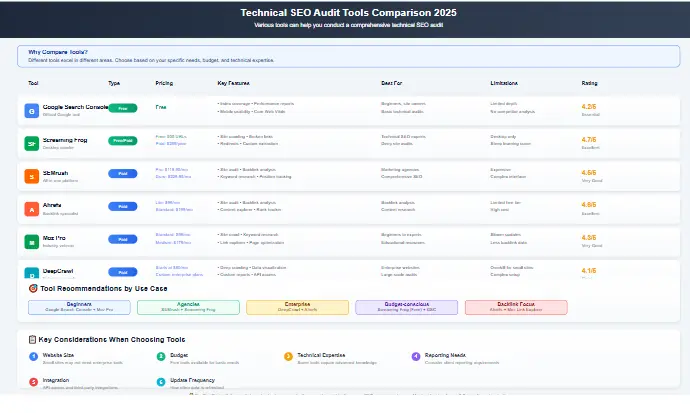Click the Limitations column header
The height and width of the screenshot is (413, 690).
coord(504,83)
